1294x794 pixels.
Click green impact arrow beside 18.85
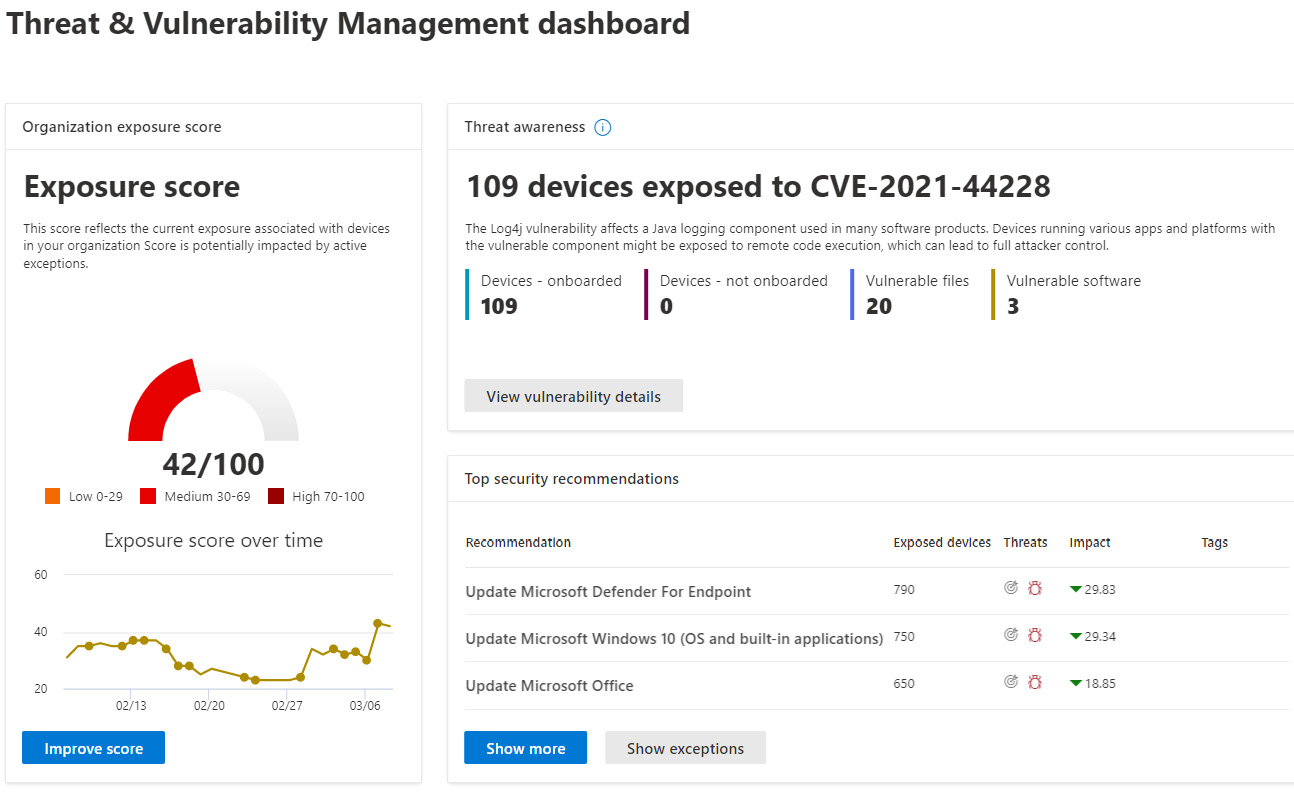pos(1075,683)
